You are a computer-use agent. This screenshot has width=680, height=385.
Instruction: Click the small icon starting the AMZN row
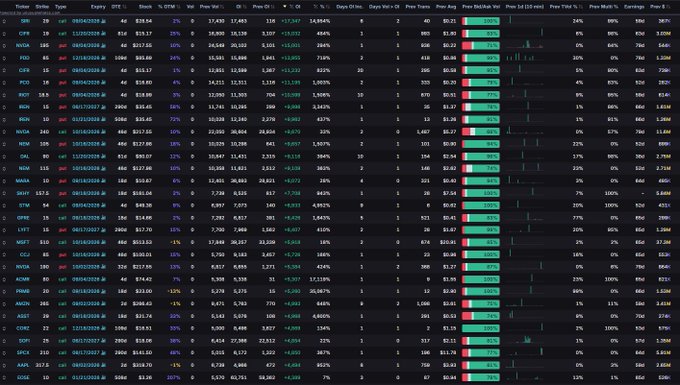pyautogui.click(x=4, y=304)
